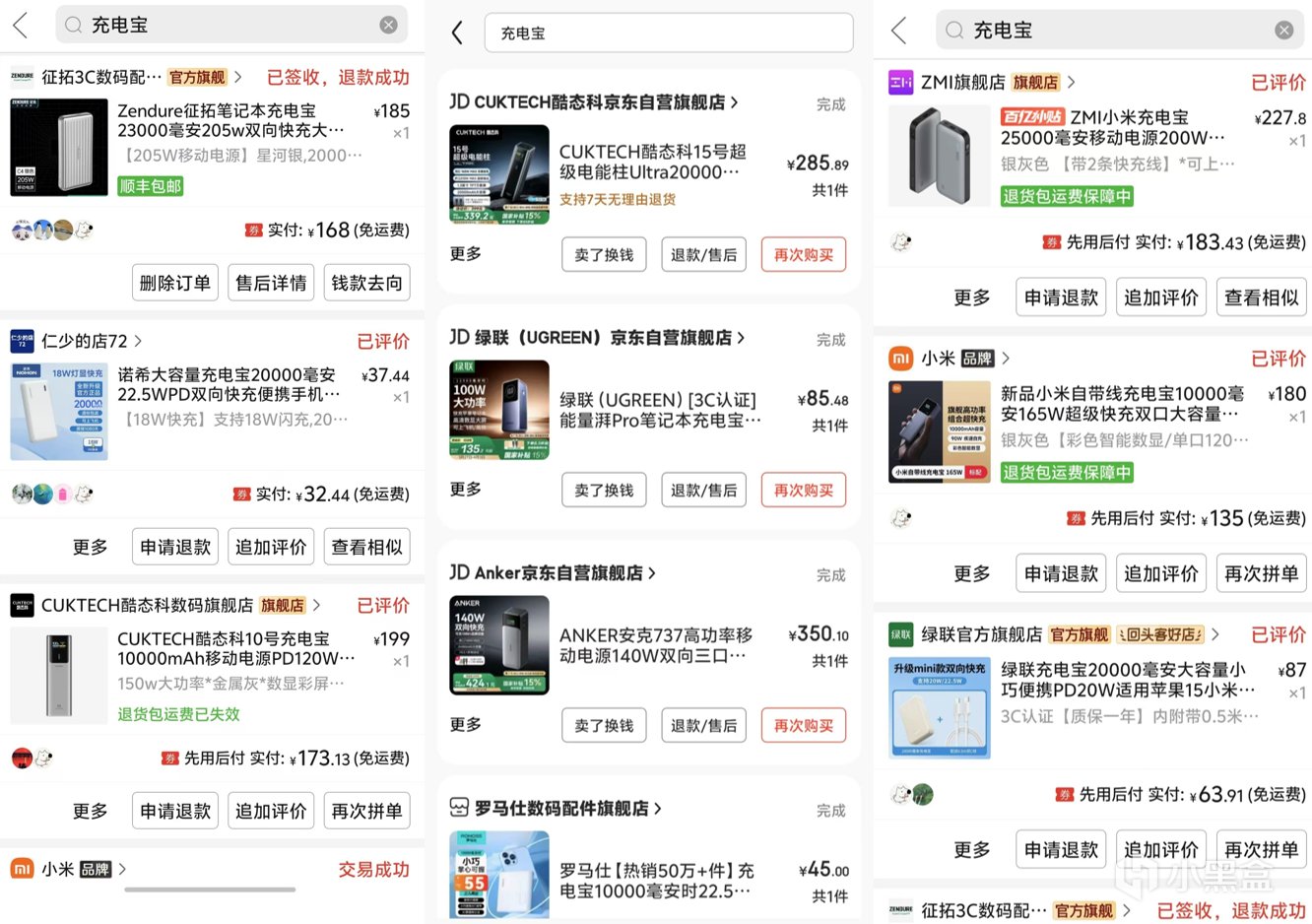Image resolution: width=1312 pixels, height=924 pixels.
Task: Tap the chevron next to 绿联（UGREEN）京东自营旗舰店
Action: (741, 337)
